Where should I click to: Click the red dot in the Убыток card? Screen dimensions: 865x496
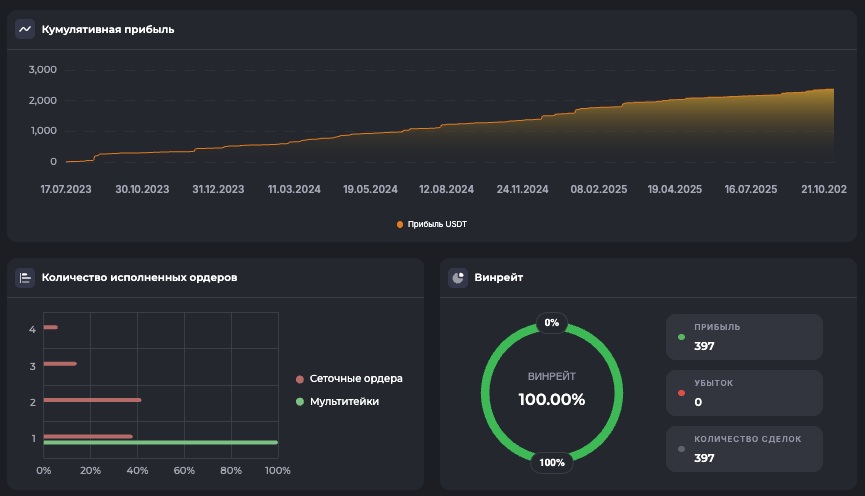tap(682, 393)
